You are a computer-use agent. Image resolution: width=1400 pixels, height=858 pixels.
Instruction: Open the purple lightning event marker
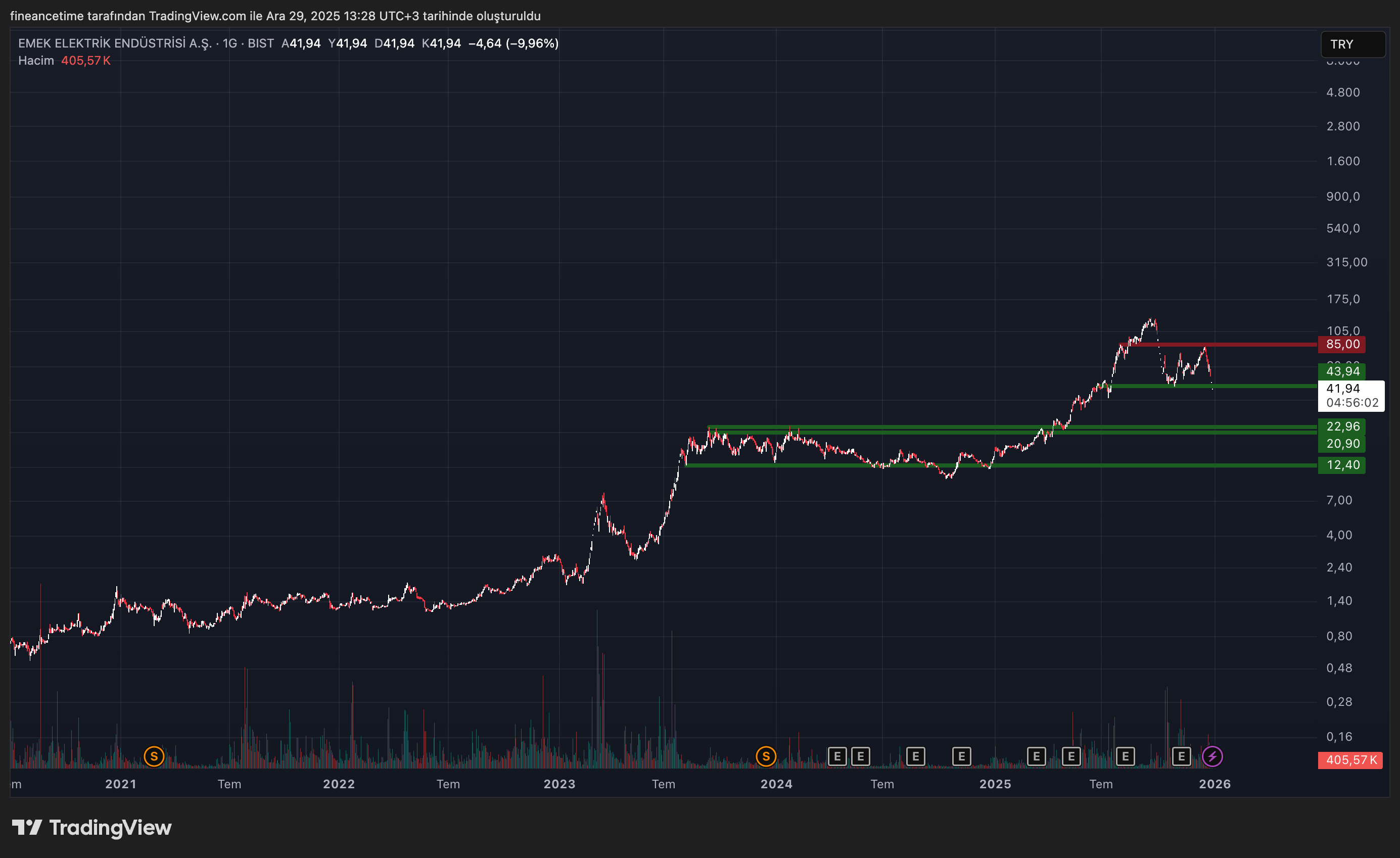point(1212,756)
